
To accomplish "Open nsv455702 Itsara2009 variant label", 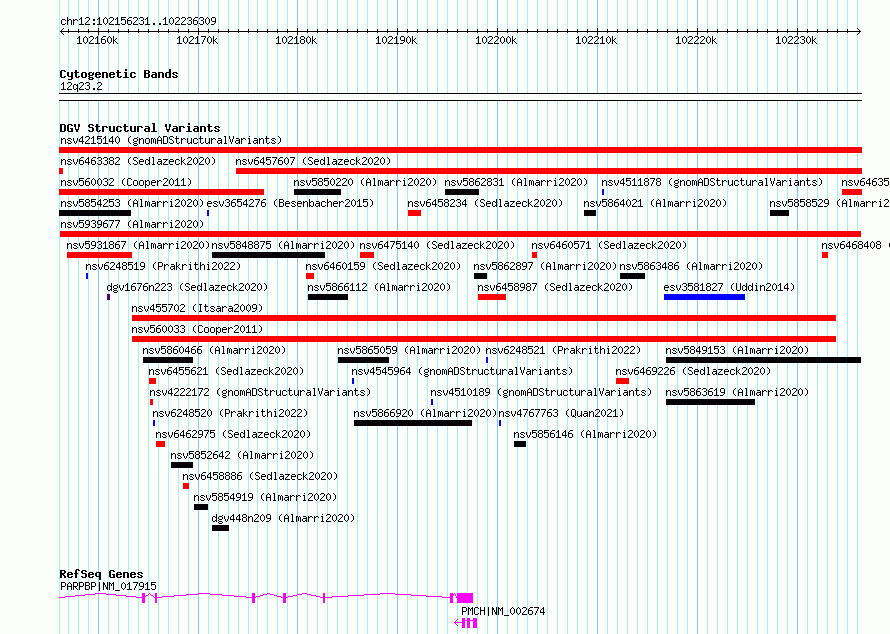I will click(x=197, y=308).
